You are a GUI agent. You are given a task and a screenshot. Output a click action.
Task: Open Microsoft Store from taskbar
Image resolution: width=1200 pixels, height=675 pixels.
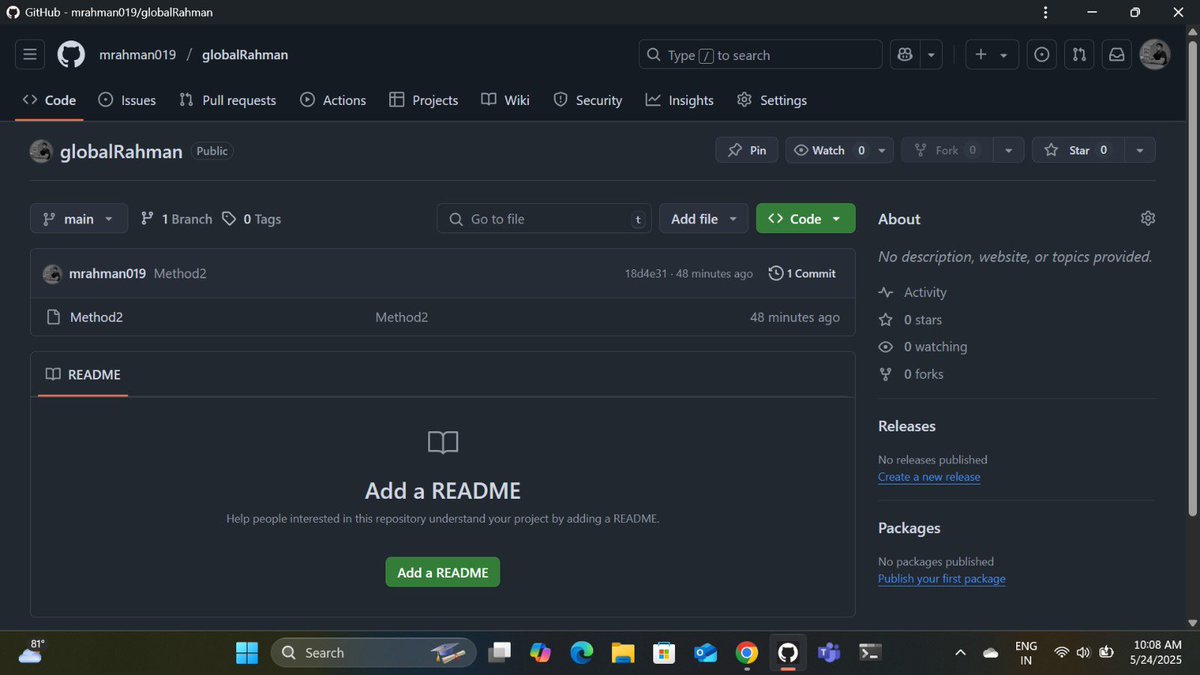point(664,653)
